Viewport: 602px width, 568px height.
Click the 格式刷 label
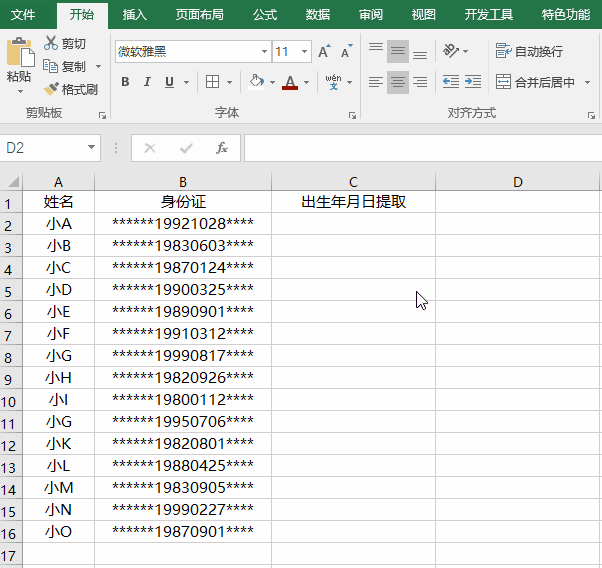click(80, 89)
